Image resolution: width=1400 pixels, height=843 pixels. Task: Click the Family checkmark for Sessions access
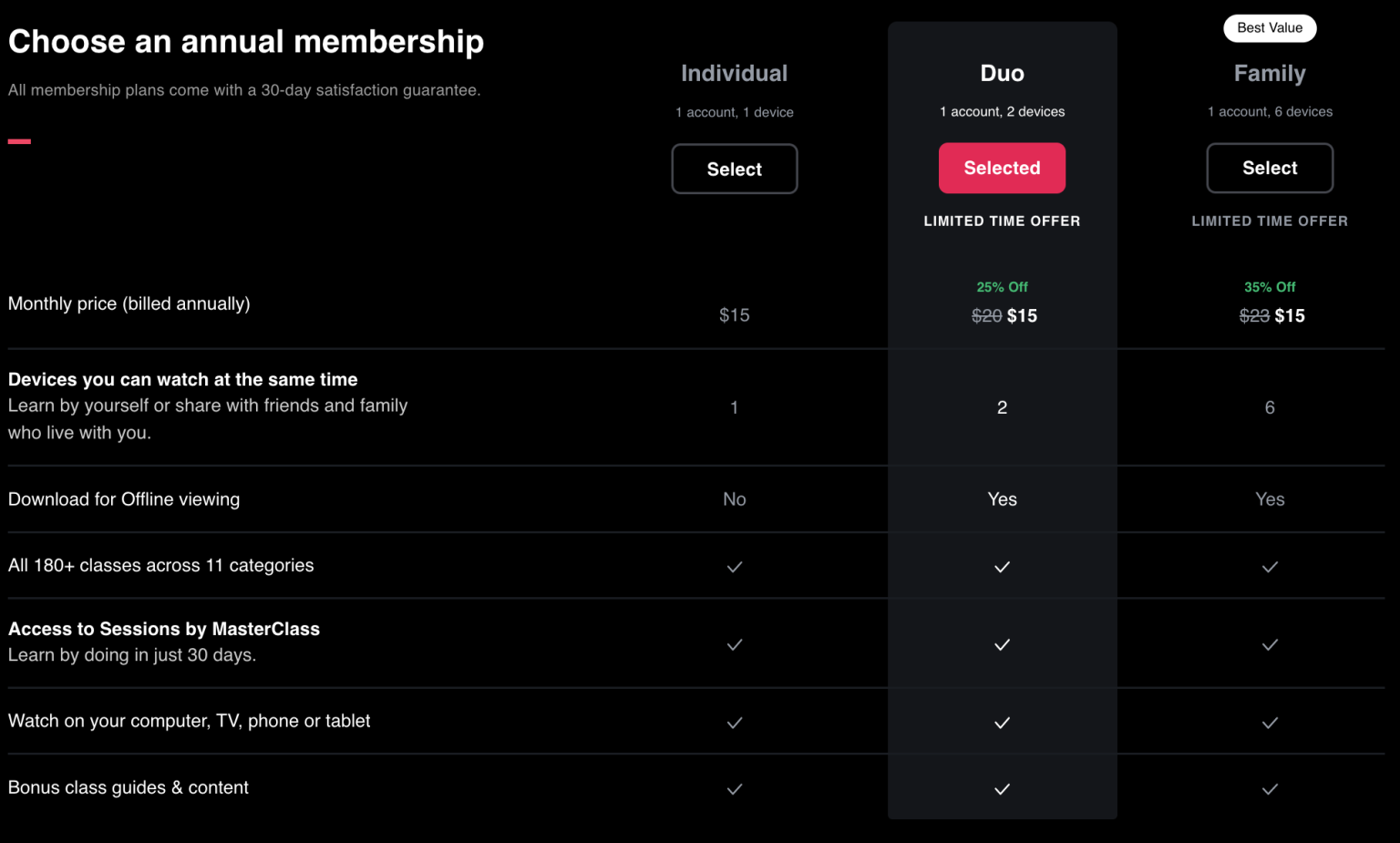pyautogui.click(x=1270, y=644)
